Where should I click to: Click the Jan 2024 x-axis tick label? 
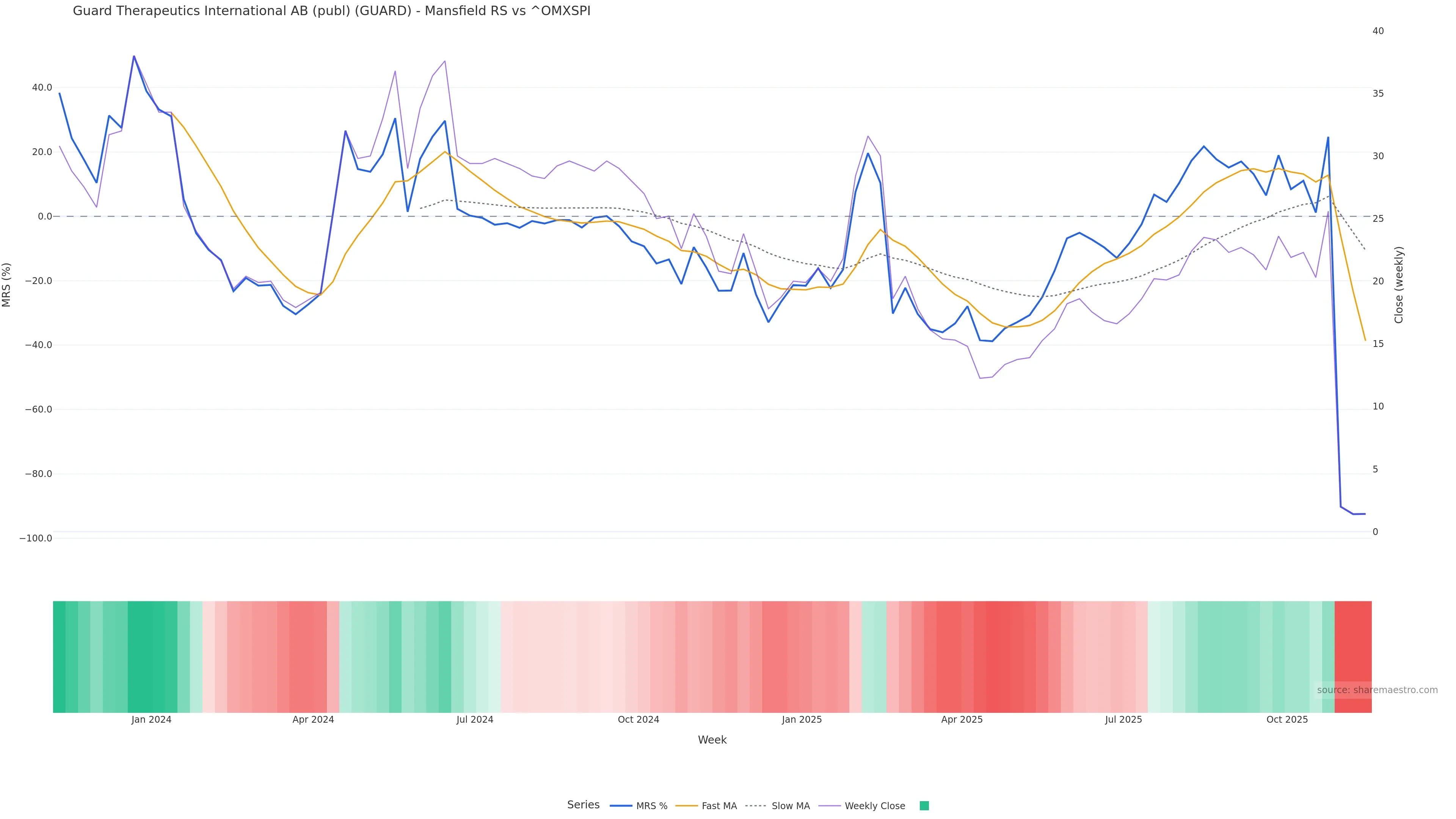pyautogui.click(x=151, y=720)
